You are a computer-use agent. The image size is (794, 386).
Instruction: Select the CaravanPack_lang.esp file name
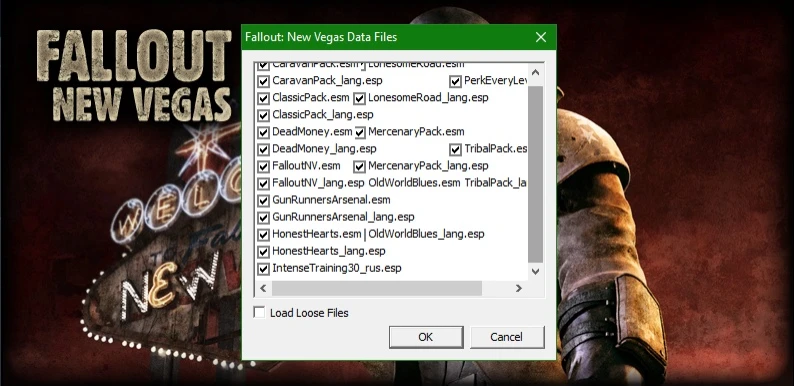click(x=327, y=80)
